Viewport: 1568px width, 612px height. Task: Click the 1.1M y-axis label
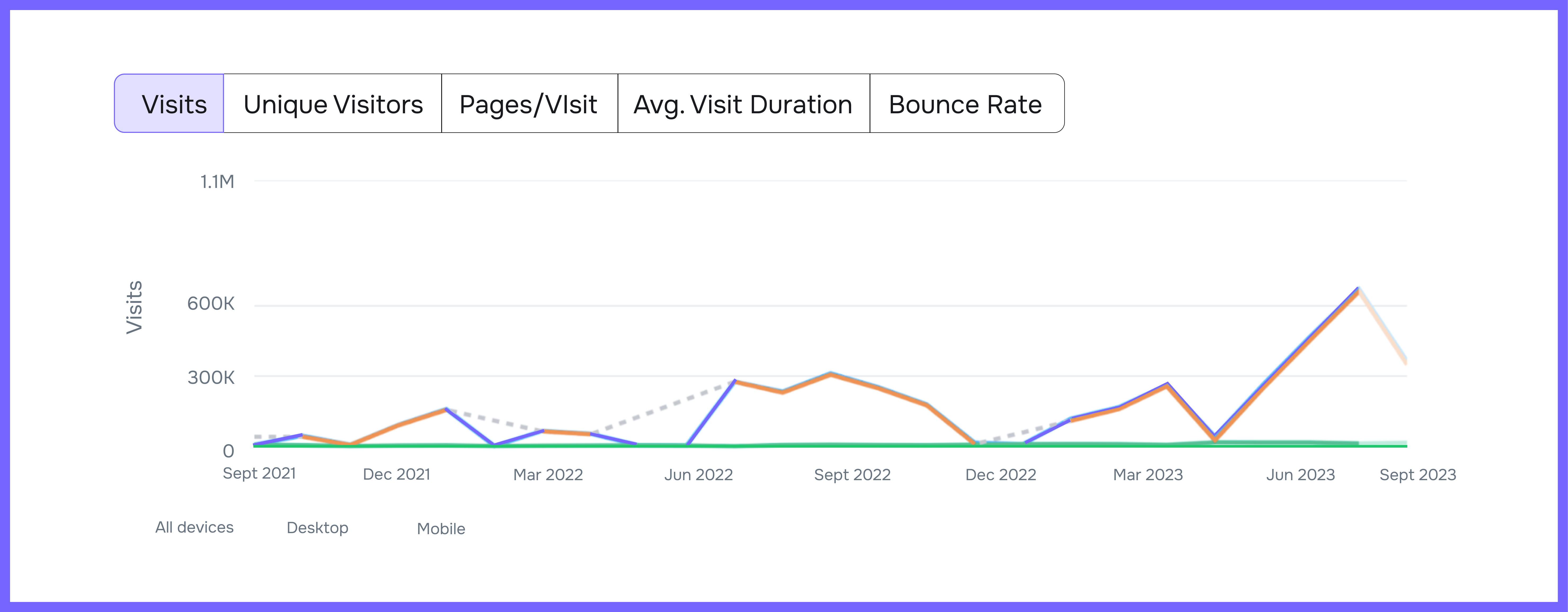pos(217,181)
